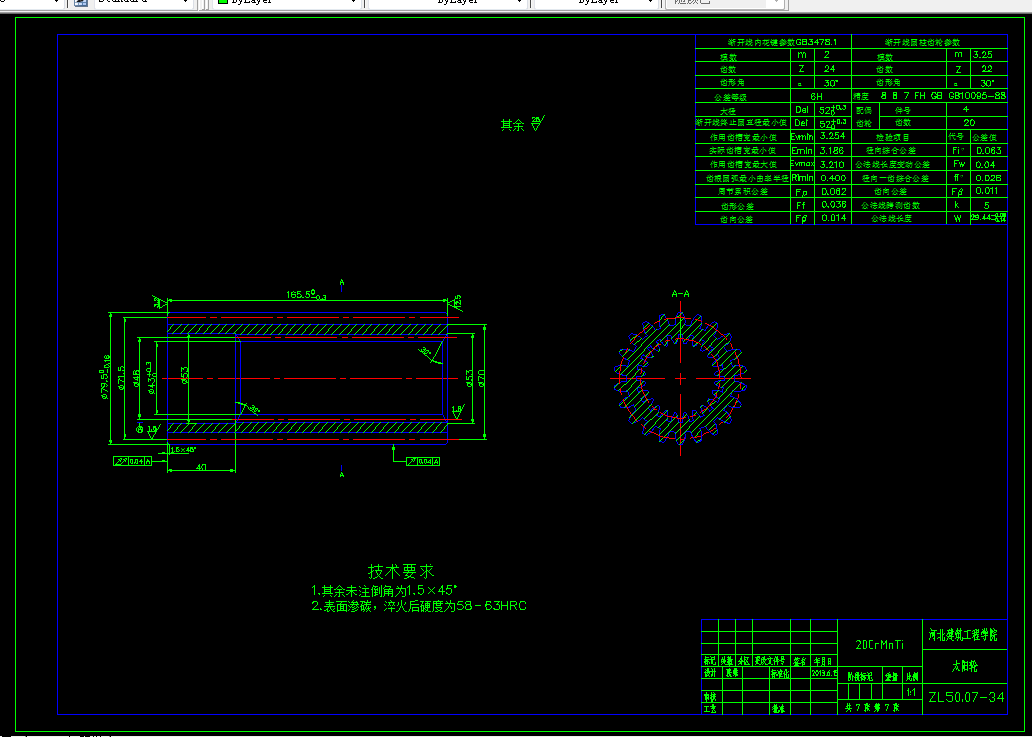Screen dimensions: 1032x737
Task: Open the ByLayer linetype dropdown
Action: (x=448, y=3)
